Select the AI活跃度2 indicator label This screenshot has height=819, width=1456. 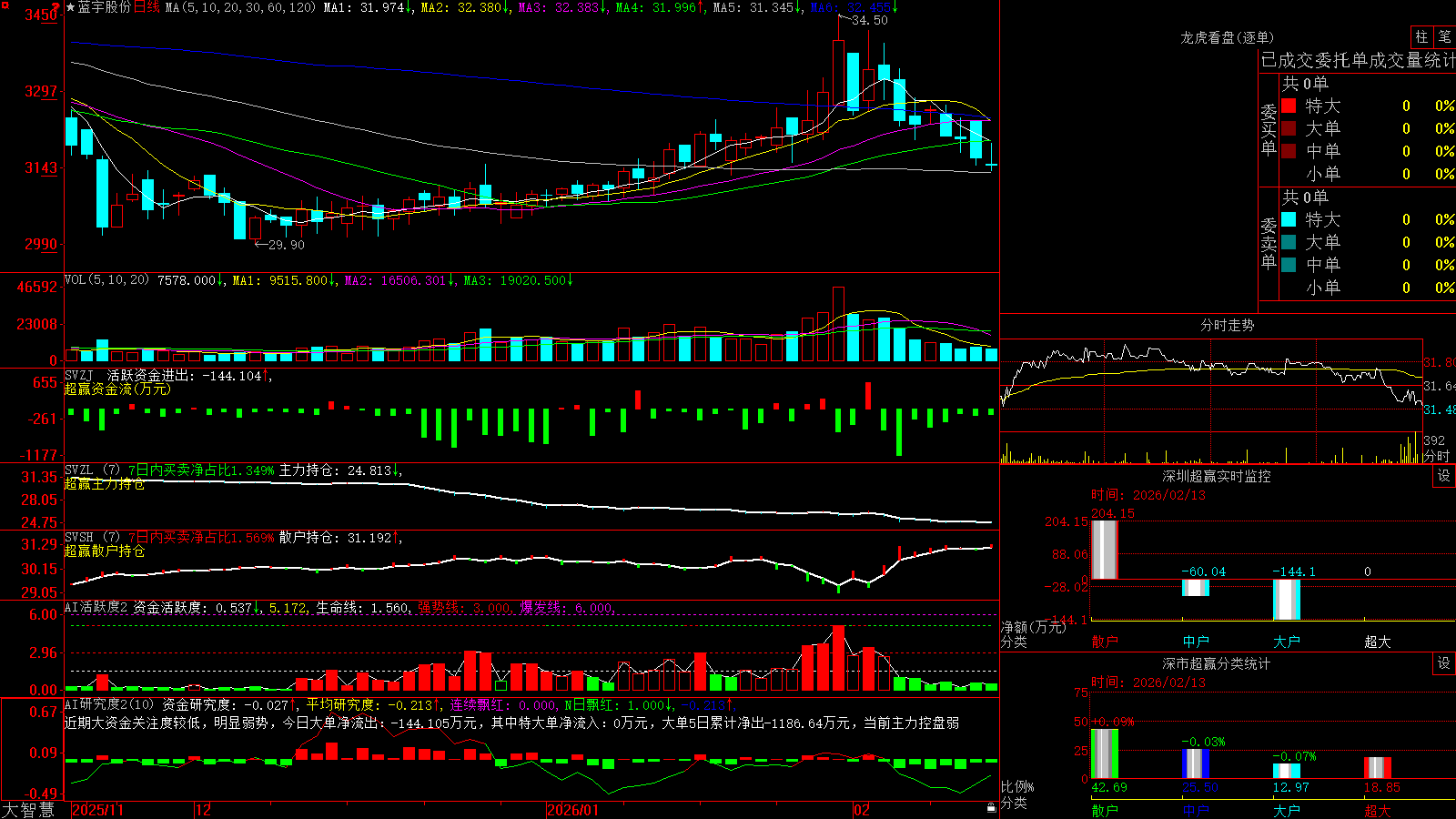[x=96, y=607]
